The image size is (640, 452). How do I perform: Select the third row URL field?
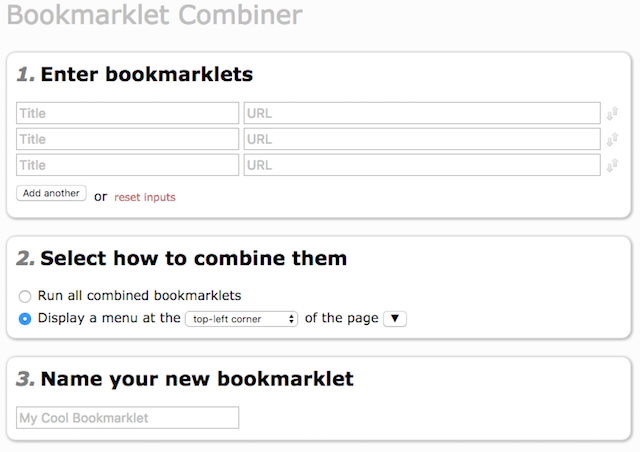421,165
